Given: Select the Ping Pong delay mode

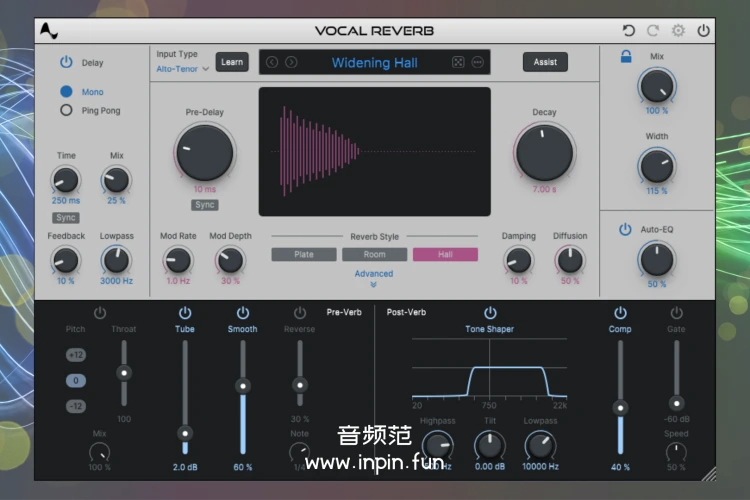Looking at the screenshot, I should (x=67, y=110).
